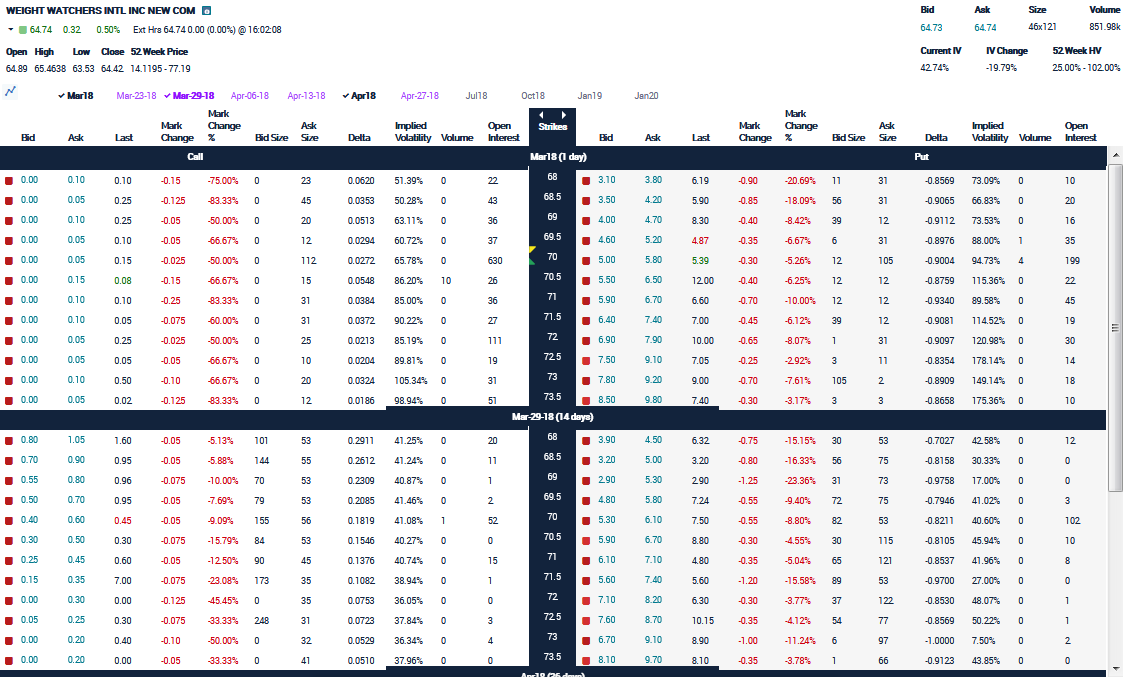This screenshot has width=1123, height=677.
Task: Click red square on Mar18 put 71 row
Action: click(586, 302)
